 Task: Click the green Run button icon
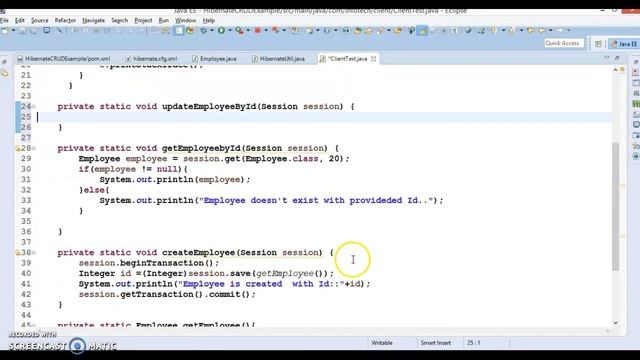(x=221, y=31)
